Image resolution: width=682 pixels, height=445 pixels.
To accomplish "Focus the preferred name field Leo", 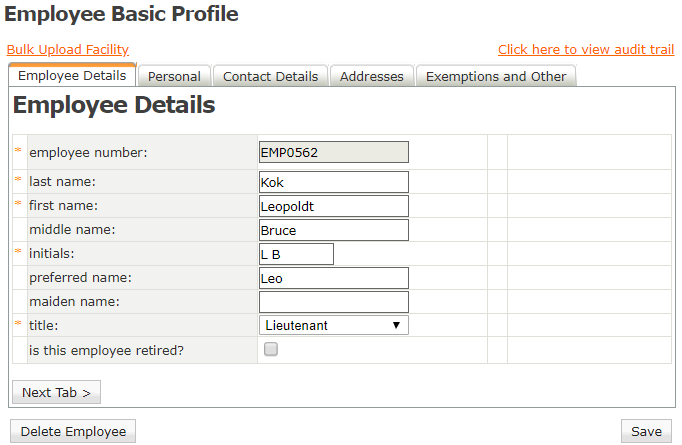I will click(334, 278).
